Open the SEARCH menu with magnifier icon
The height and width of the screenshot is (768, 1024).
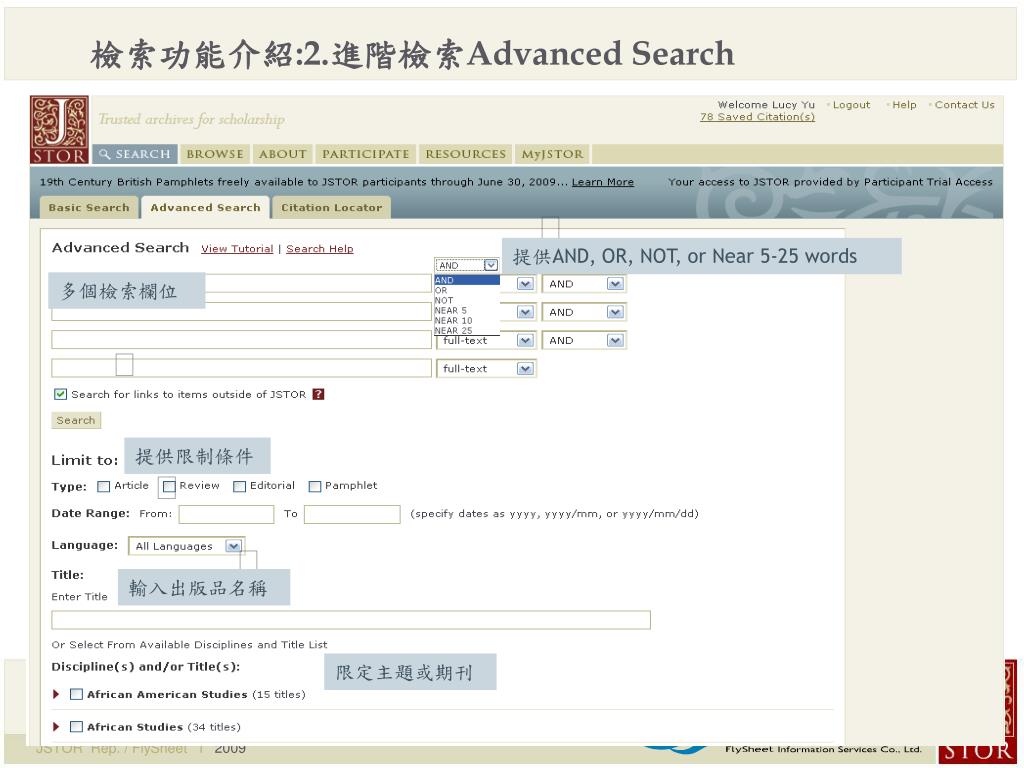(x=135, y=154)
